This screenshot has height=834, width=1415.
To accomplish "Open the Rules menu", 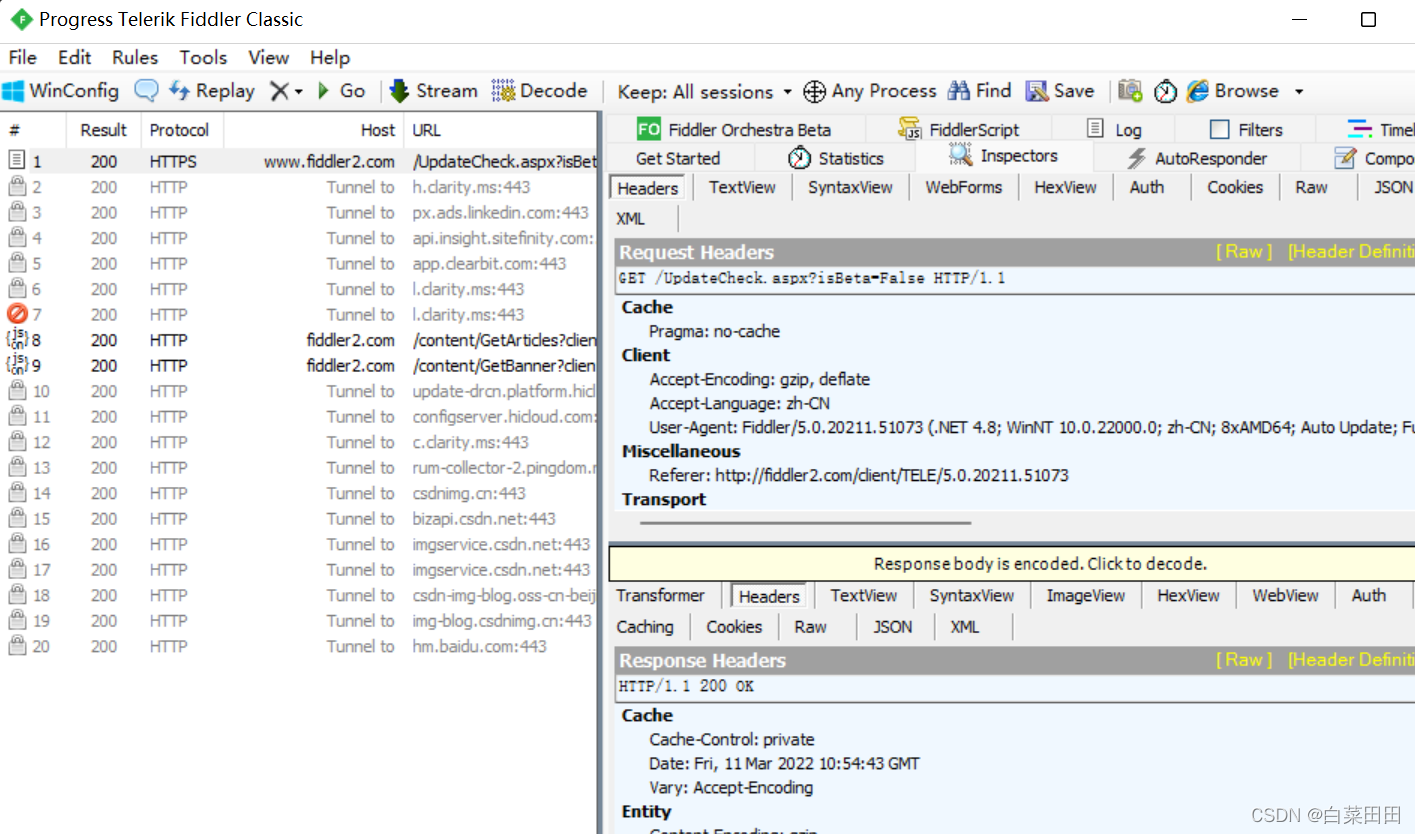I will coord(135,57).
